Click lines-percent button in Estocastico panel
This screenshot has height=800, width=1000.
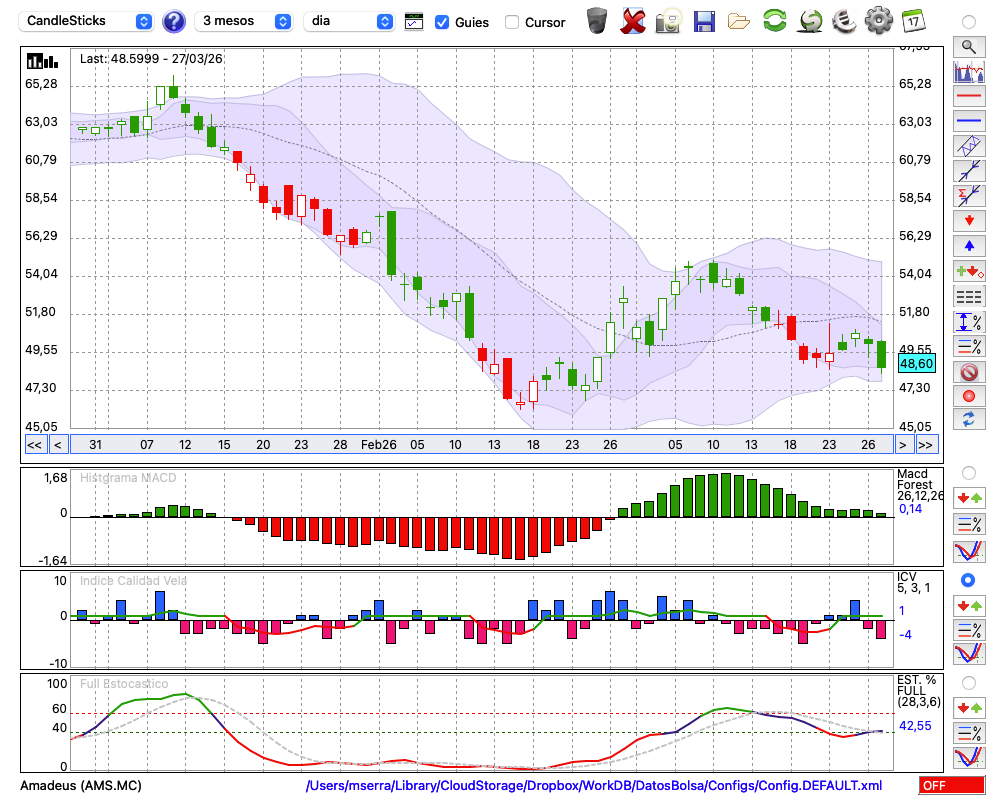tap(969, 732)
